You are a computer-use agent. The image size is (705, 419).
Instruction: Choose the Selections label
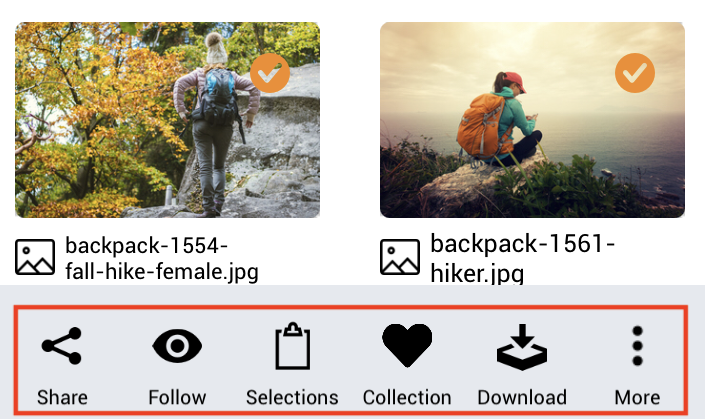pos(292,397)
